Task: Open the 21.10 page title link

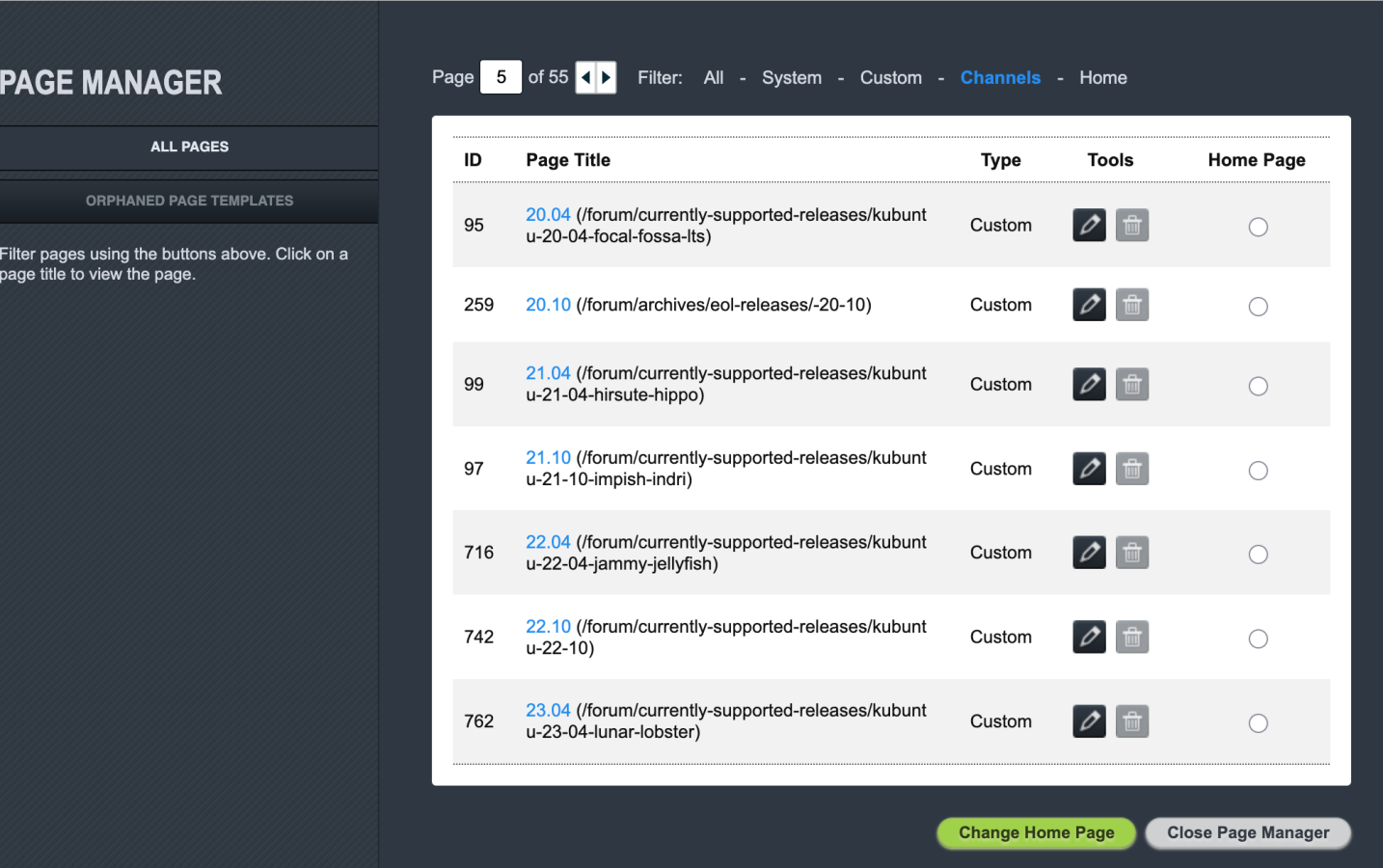Action: click(548, 458)
